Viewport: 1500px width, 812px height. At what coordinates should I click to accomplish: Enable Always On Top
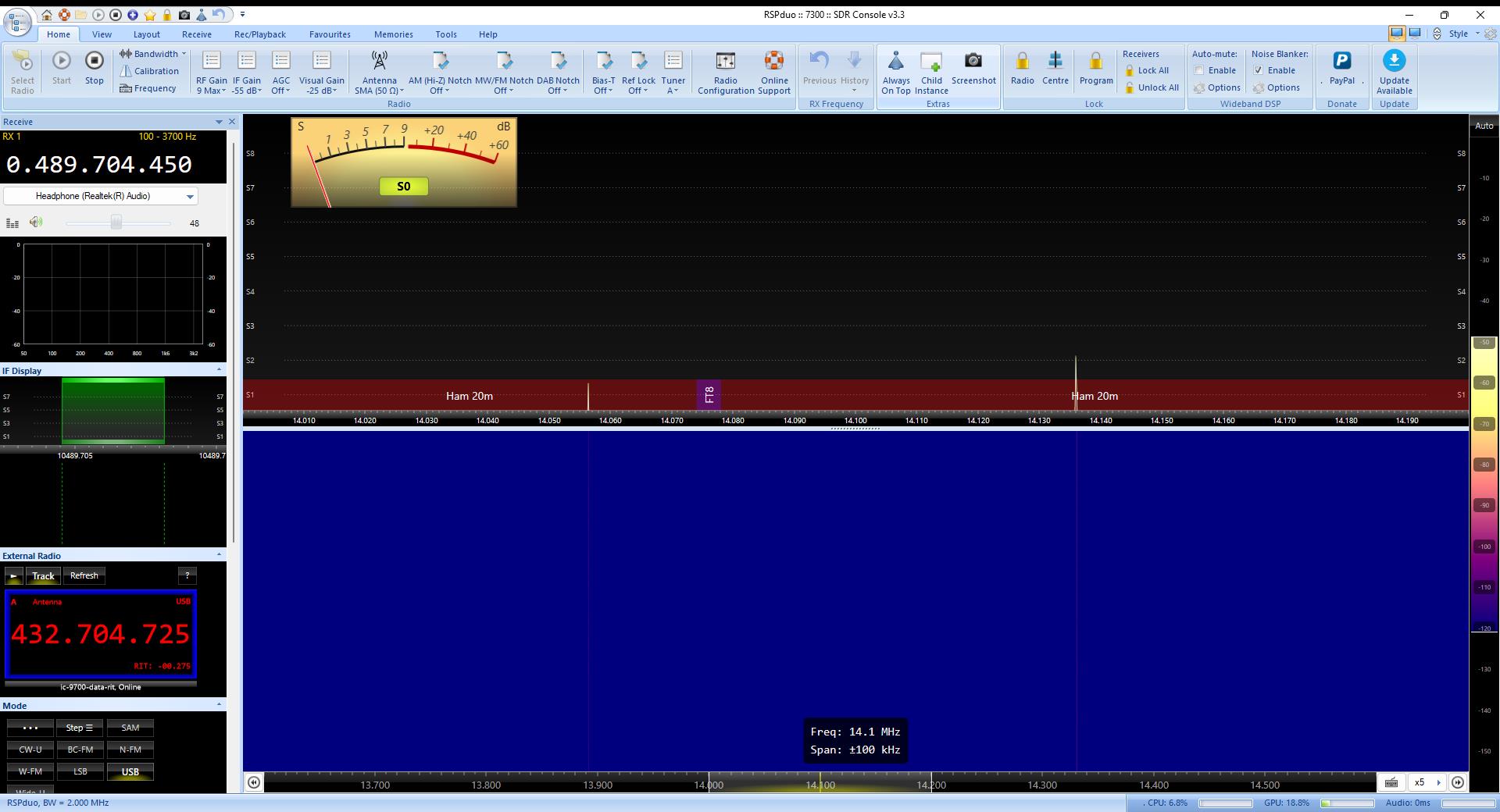(895, 70)
